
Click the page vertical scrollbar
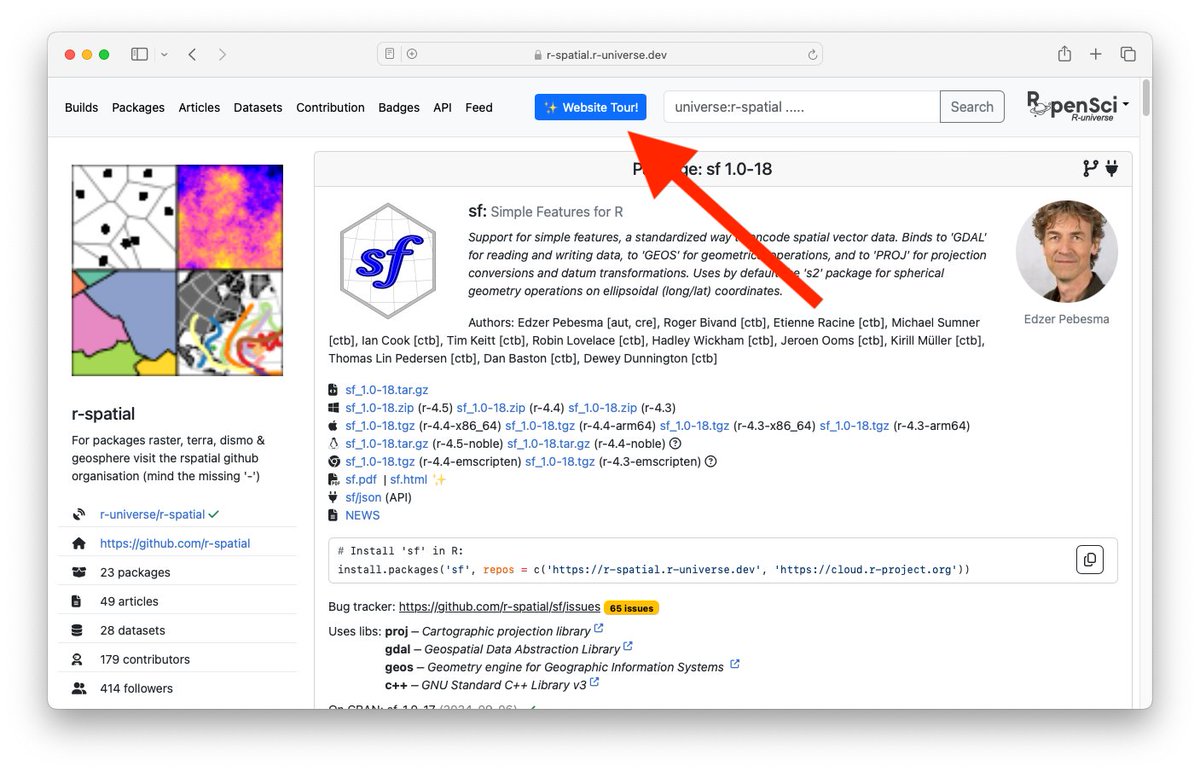coord(1146,97)
